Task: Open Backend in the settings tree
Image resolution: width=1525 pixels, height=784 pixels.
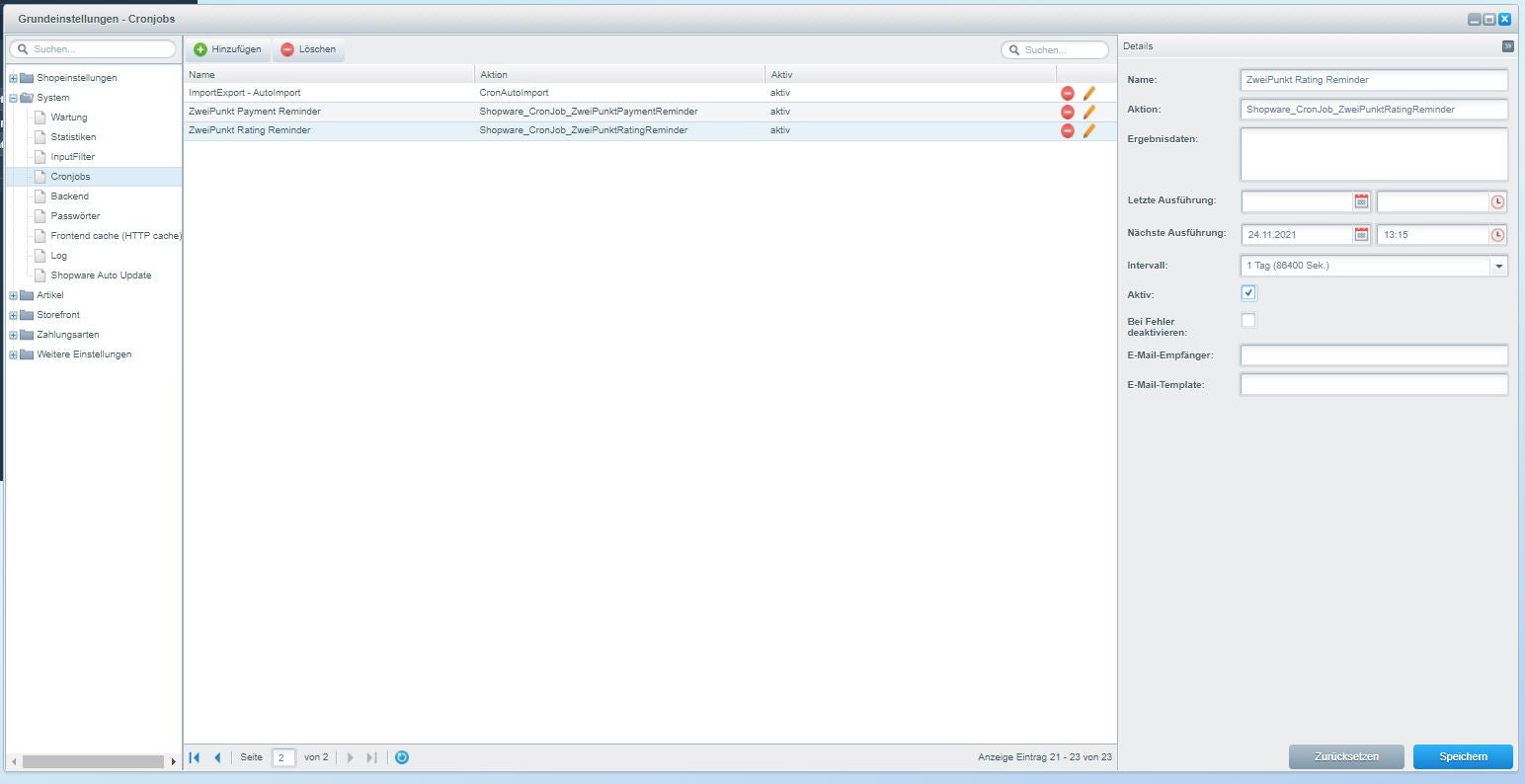Action: (x=69, y=196)
